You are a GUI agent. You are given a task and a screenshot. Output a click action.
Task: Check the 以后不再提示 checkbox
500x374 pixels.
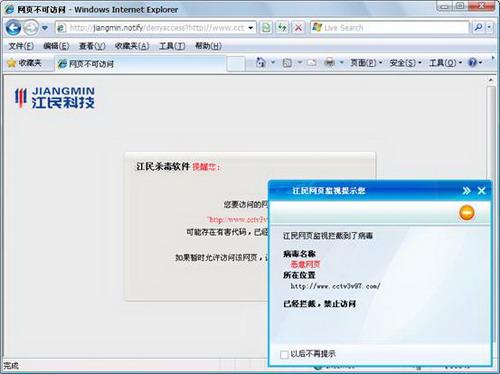point(284,354)
